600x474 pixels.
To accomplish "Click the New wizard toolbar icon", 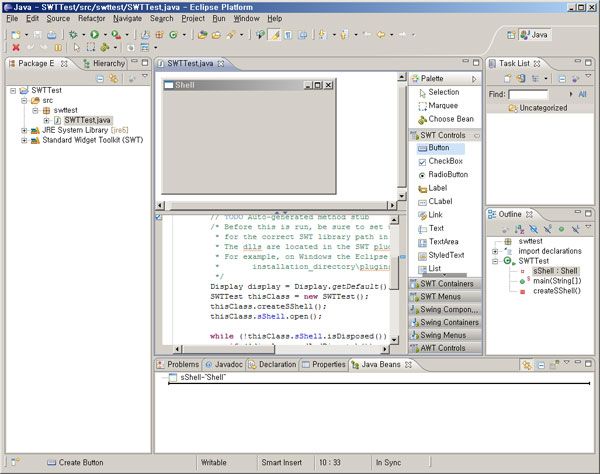I will point(15,35).
